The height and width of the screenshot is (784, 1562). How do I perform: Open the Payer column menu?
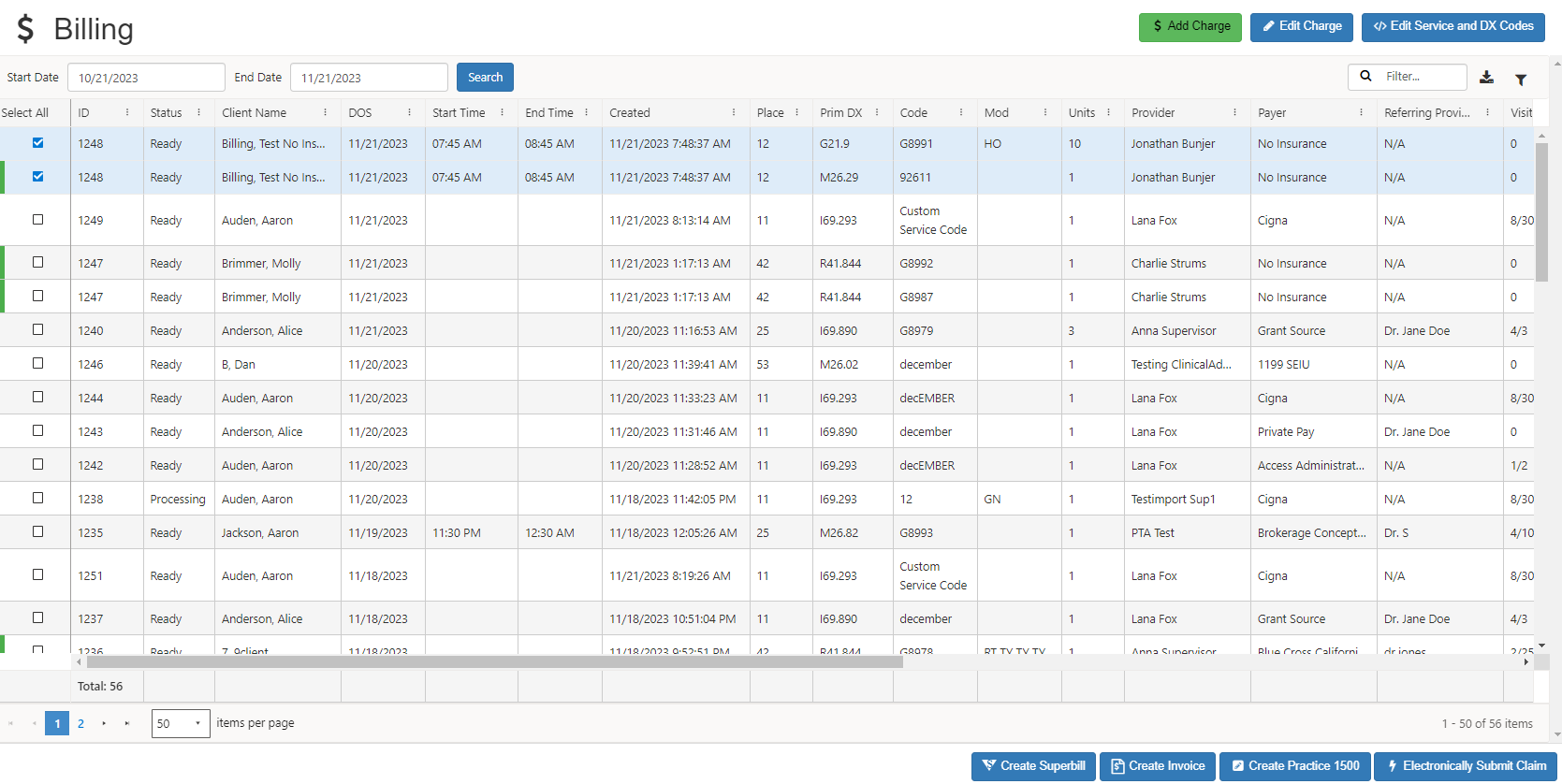1361,112
